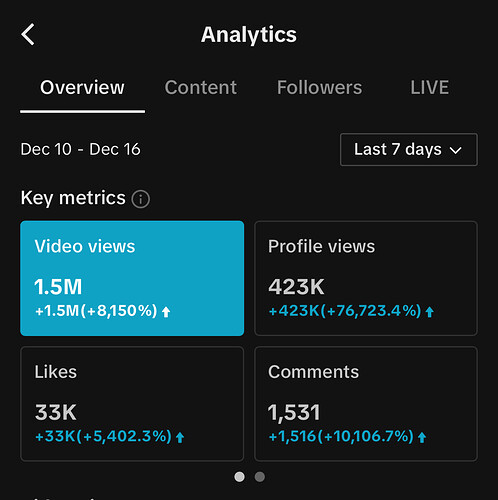Switch to the Content tab
The image size is (498, 500).
(x=201, y=88)
